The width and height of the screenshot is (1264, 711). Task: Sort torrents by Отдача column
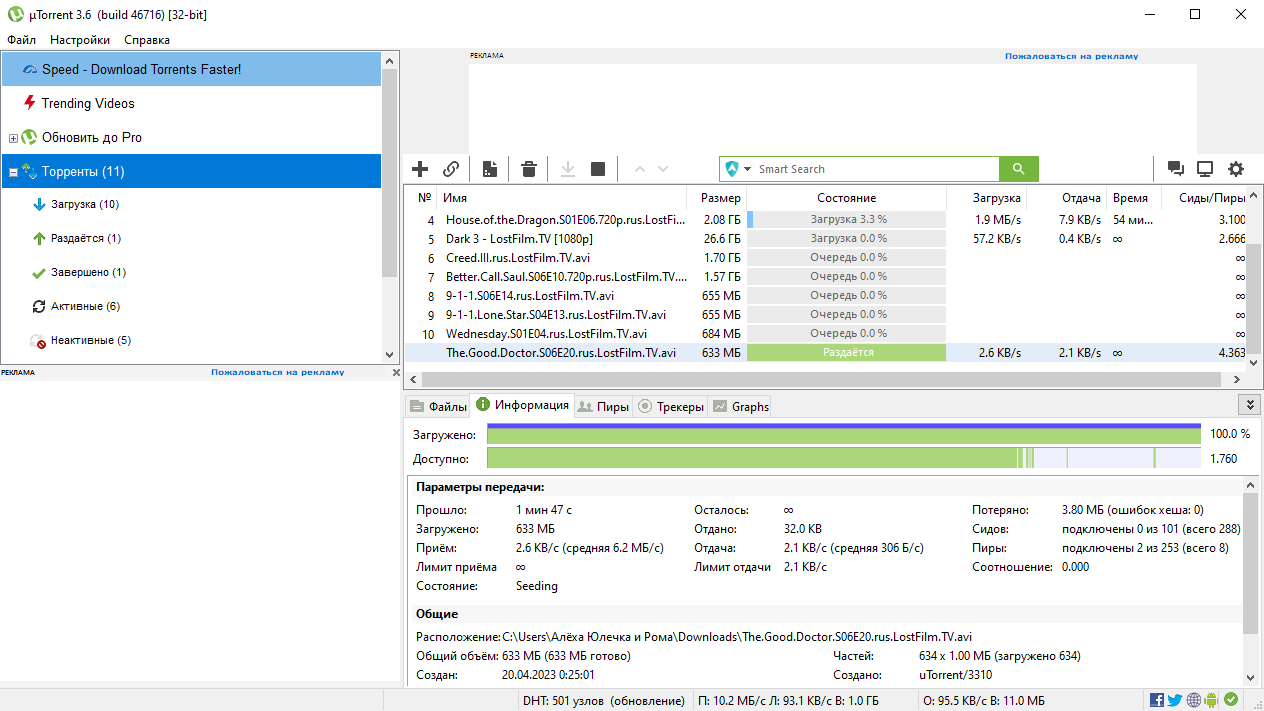pyautogui.click(x=1067, y=198)
